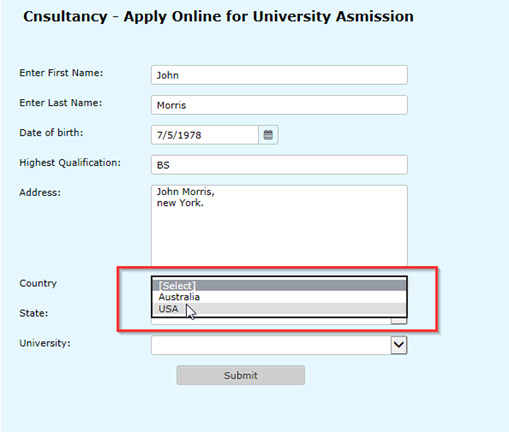
Task: Click the Address label
Action: tap(40, 192)
